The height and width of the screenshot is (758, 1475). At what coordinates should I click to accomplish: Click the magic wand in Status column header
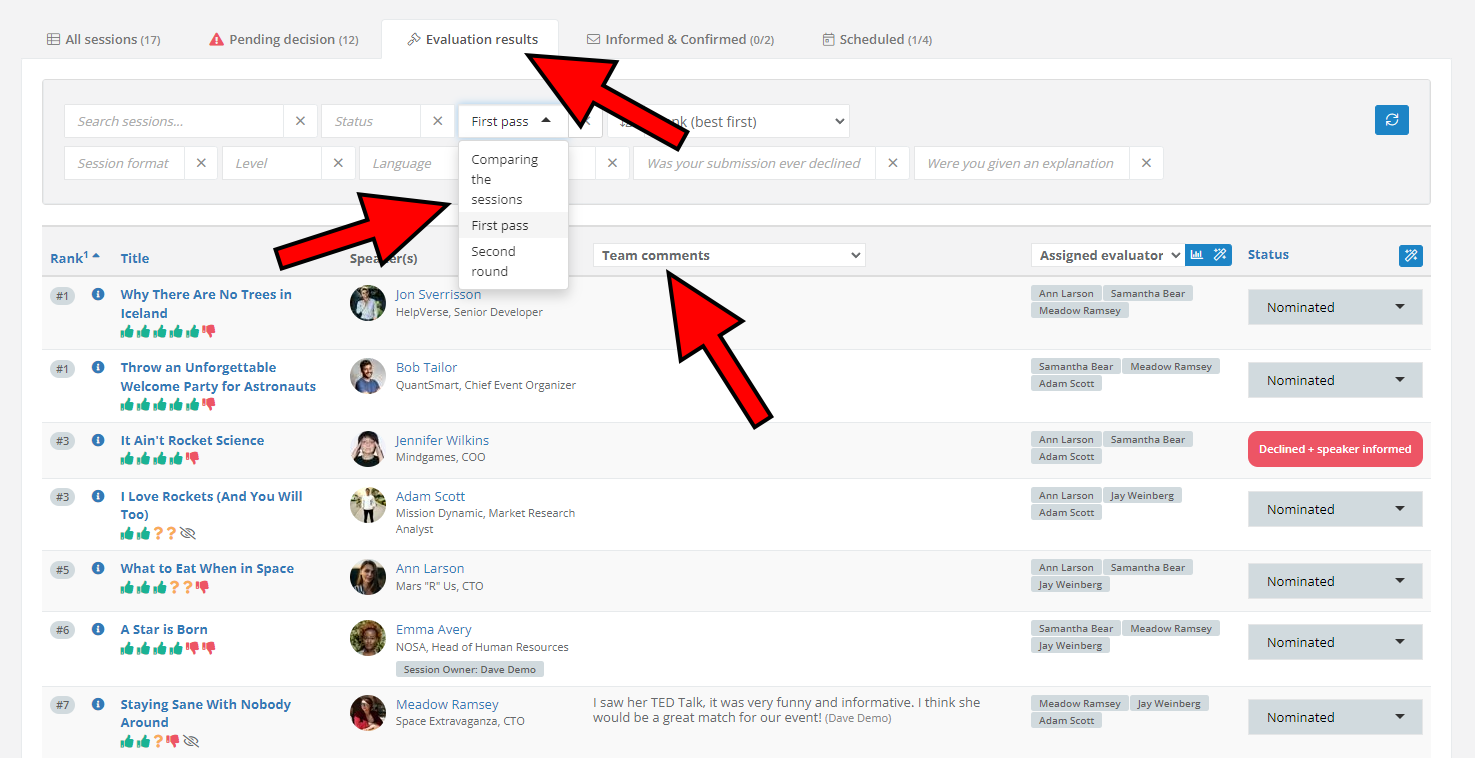tap(1410, 256)
